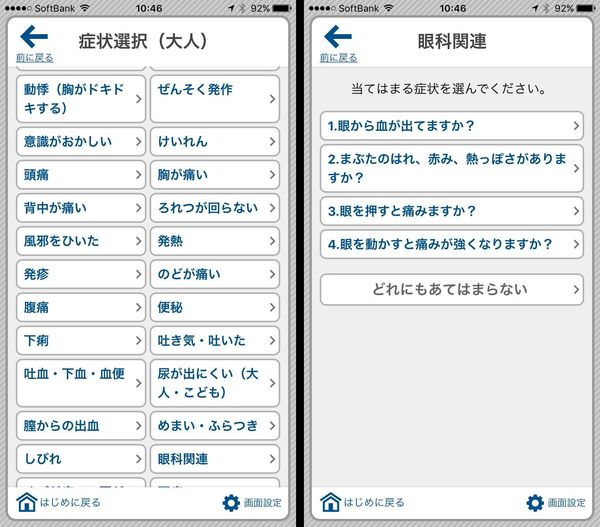Screen dimensions: 600x527
Task: Open gear 画面設定 on symptom list screen
Action: pyautogui.click(x=231, y=503)
